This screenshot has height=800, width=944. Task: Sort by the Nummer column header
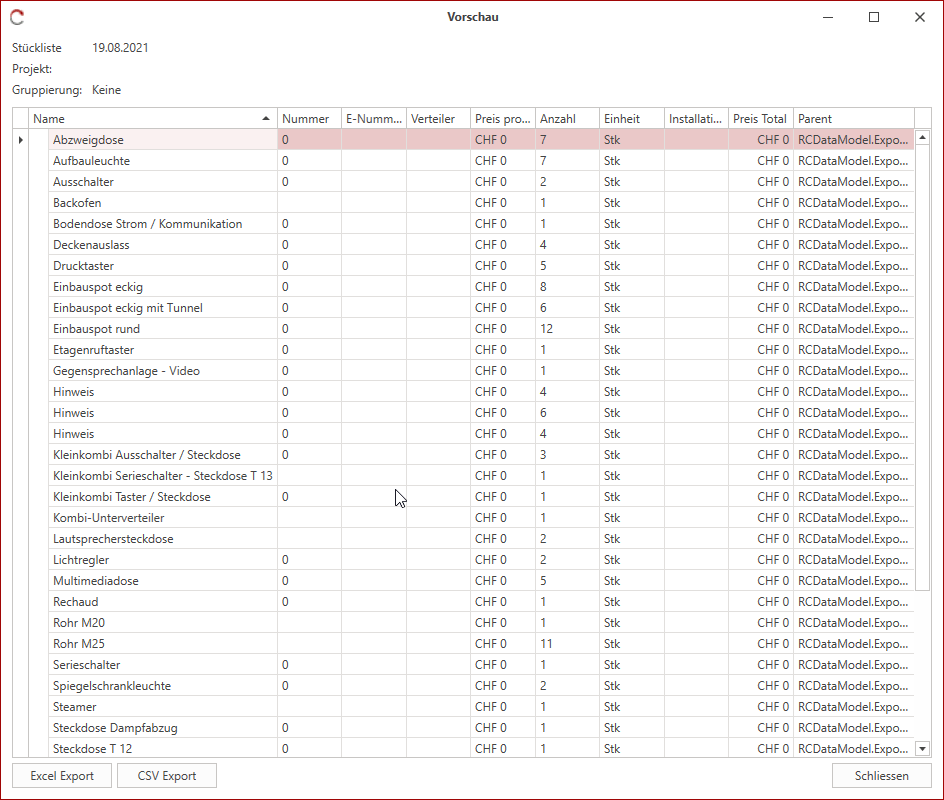pyautogui.click(x=309, y=119)
